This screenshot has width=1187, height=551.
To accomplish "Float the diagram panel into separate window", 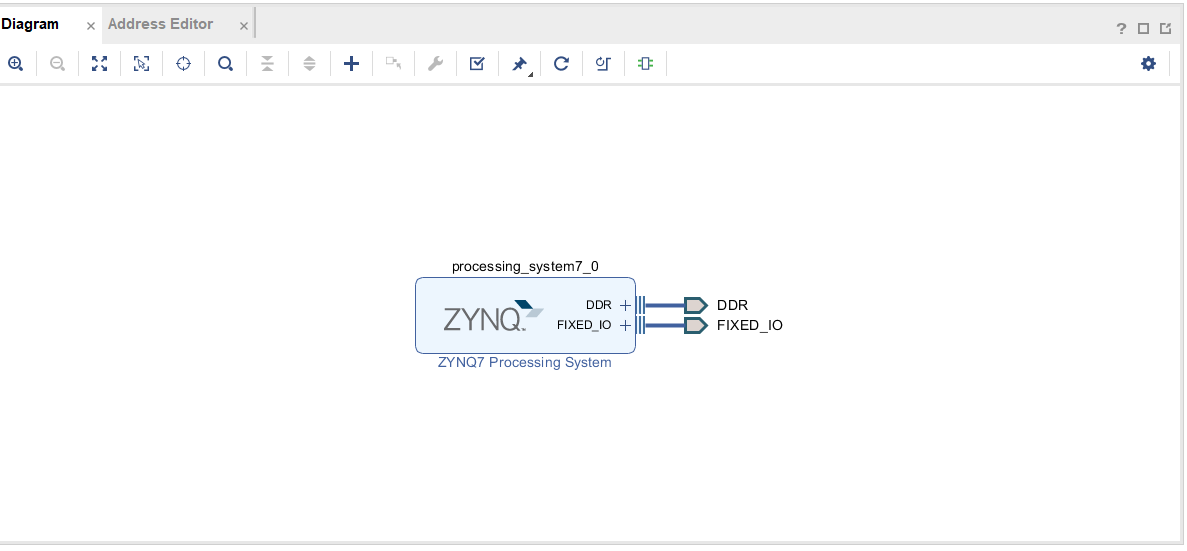I will point(1166,29).
